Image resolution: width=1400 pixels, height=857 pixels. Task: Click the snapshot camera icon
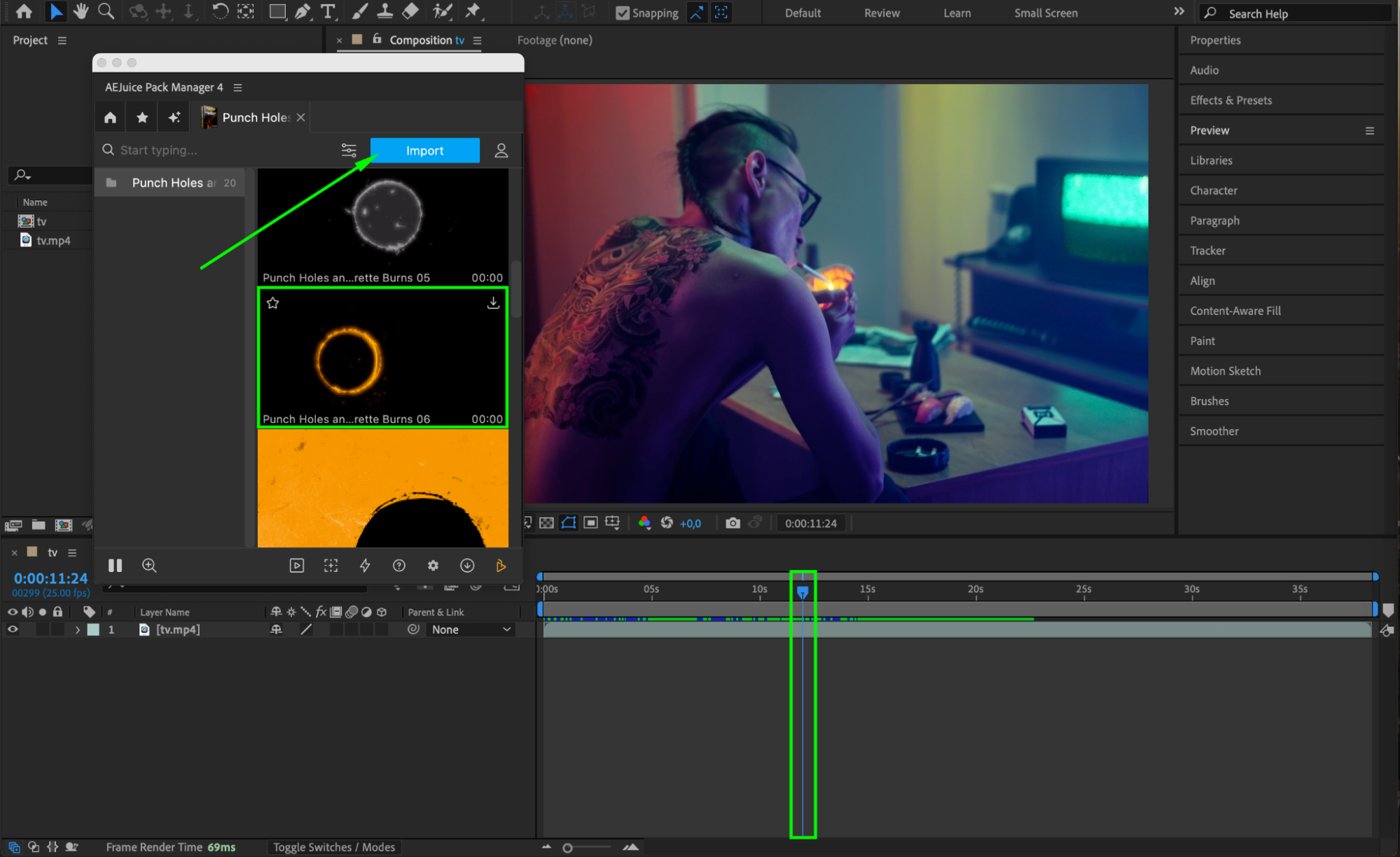tap(733, 523)
